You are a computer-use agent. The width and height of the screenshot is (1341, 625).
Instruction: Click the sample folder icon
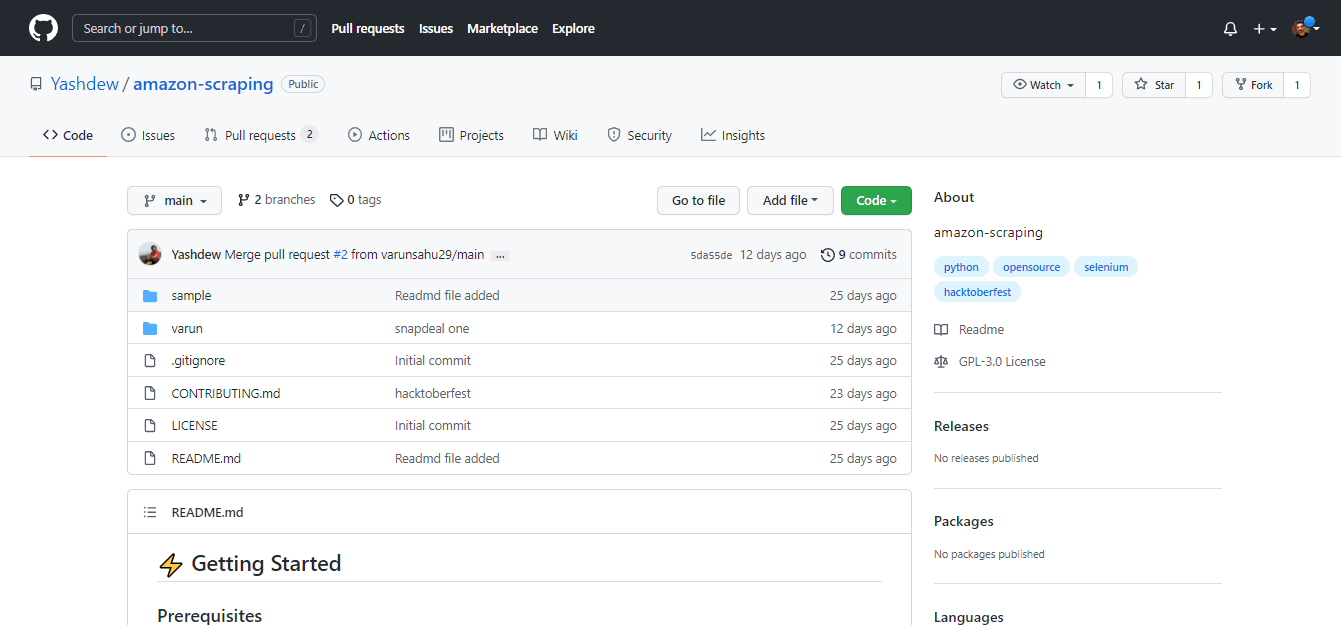[150, 296]
